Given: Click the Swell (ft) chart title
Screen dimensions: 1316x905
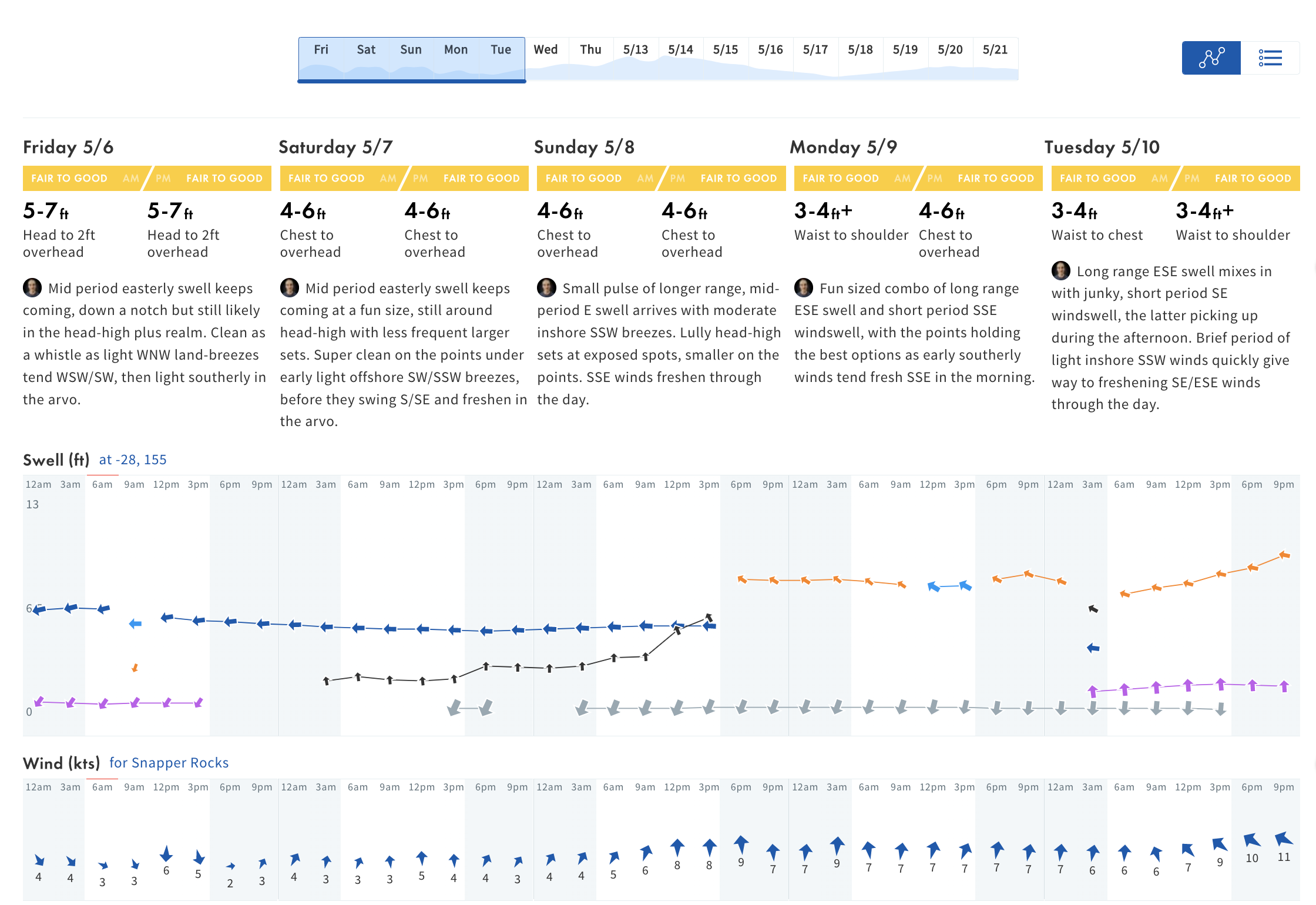Looking at the screenshot, I should click(x=56, y=460).
